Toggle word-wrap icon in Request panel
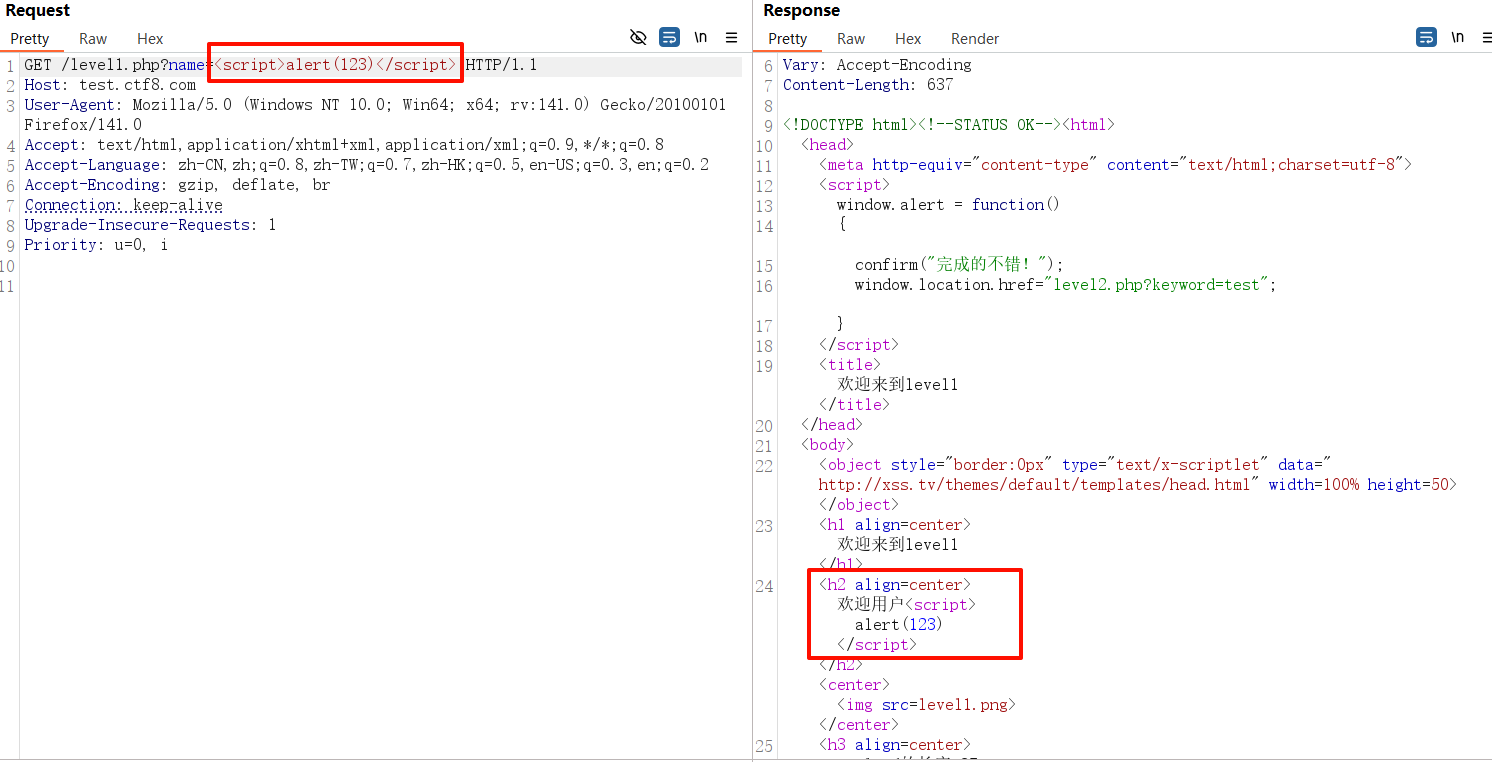The width and height of the screenshot is (1492, 762). pyautogui.click(x=669, y=37)
